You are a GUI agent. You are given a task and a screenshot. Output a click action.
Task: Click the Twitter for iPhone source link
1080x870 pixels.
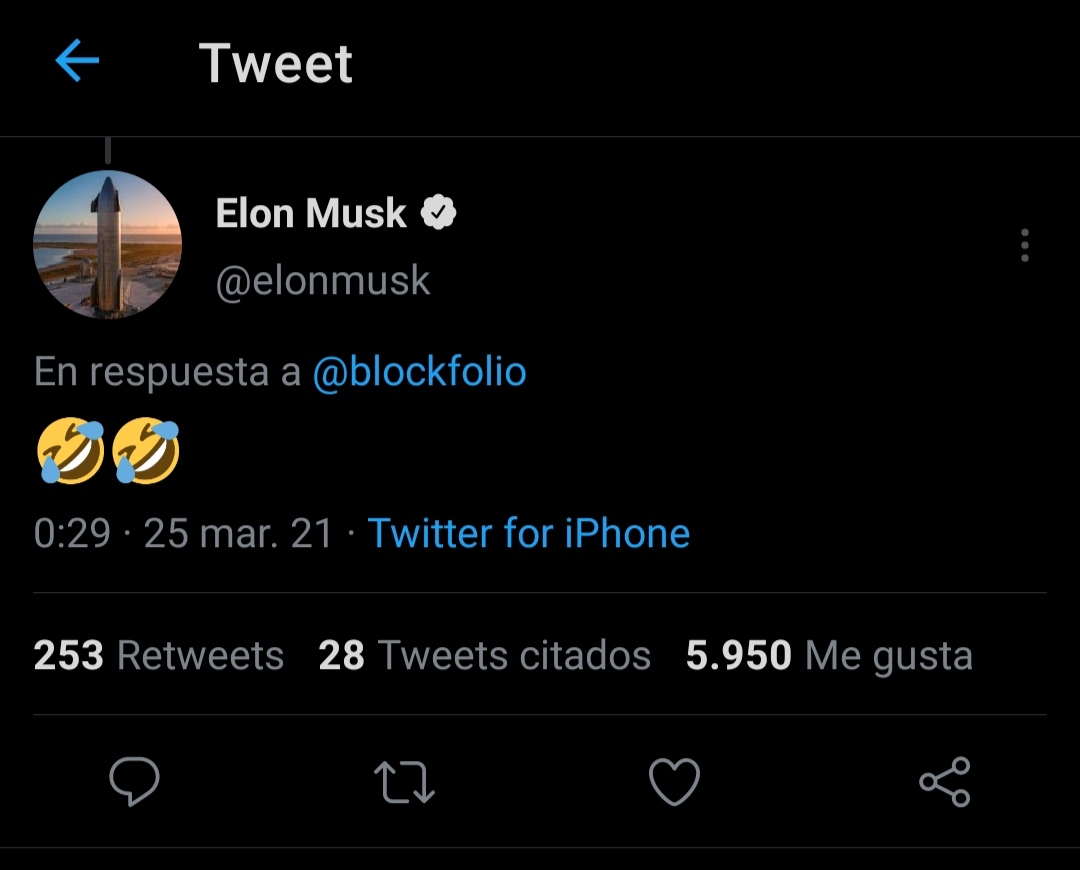pyautogui.click(x=529, y=533)
